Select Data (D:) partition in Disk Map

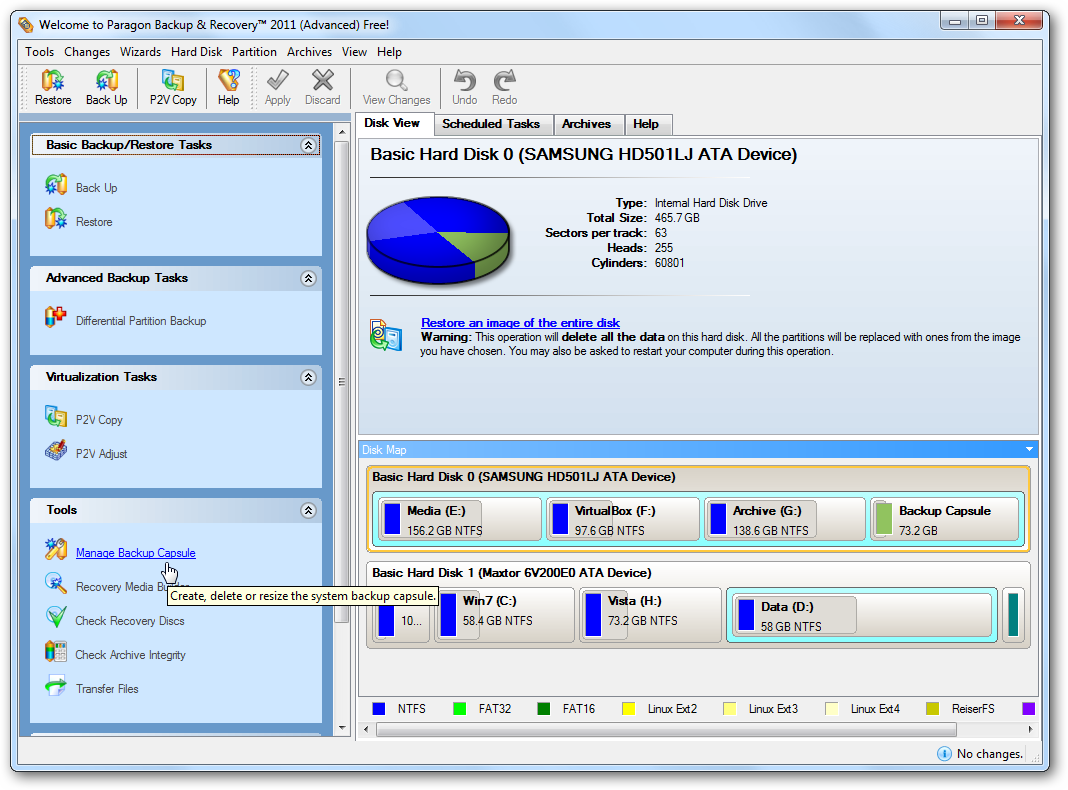tap(862, 615)
